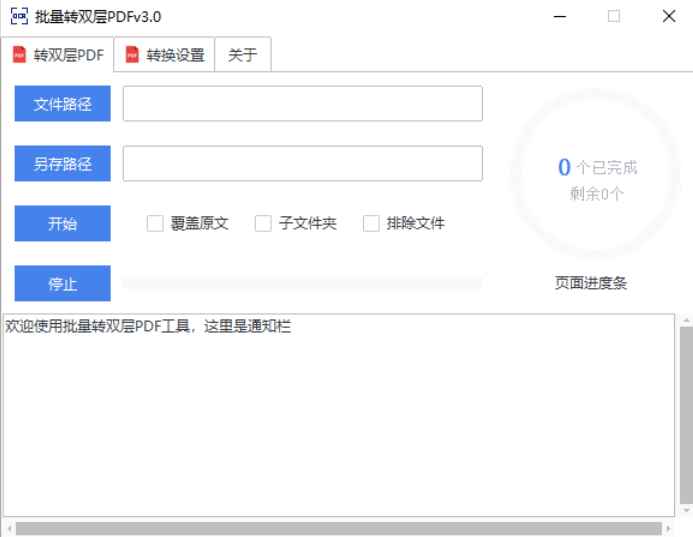Check the 排除文件 option
This screenshot has height=537, width=693.
pyautogui.click(x=371, y=223)
